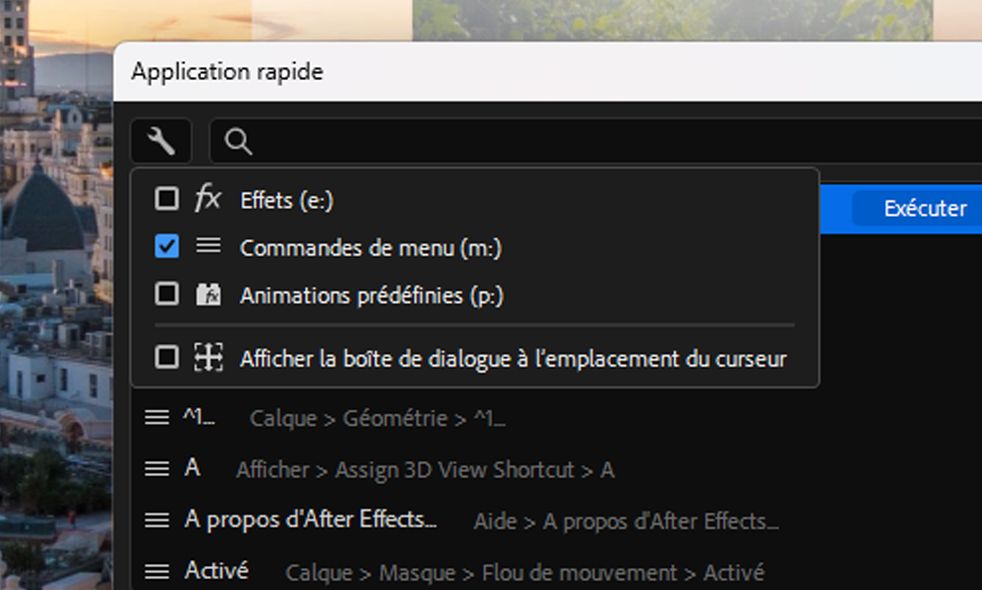
Task: Click the magnifying glass search icon
Action: (238, 142)
